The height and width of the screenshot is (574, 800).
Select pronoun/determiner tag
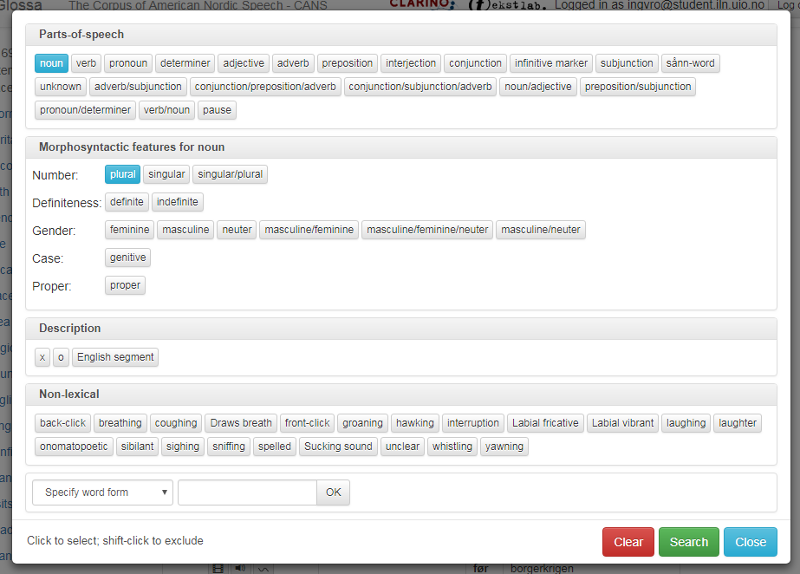click(x=85, y=110)
